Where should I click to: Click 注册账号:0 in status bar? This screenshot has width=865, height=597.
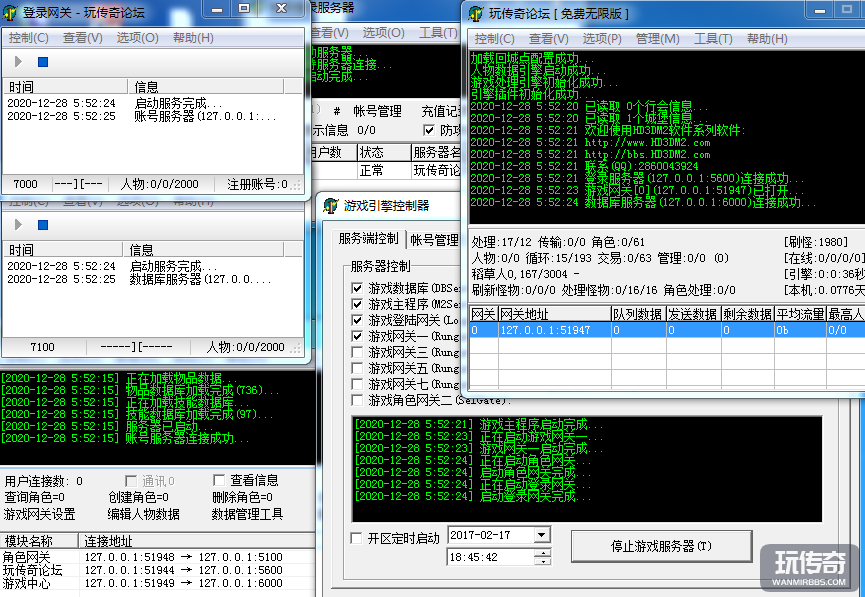coord(257,184)
